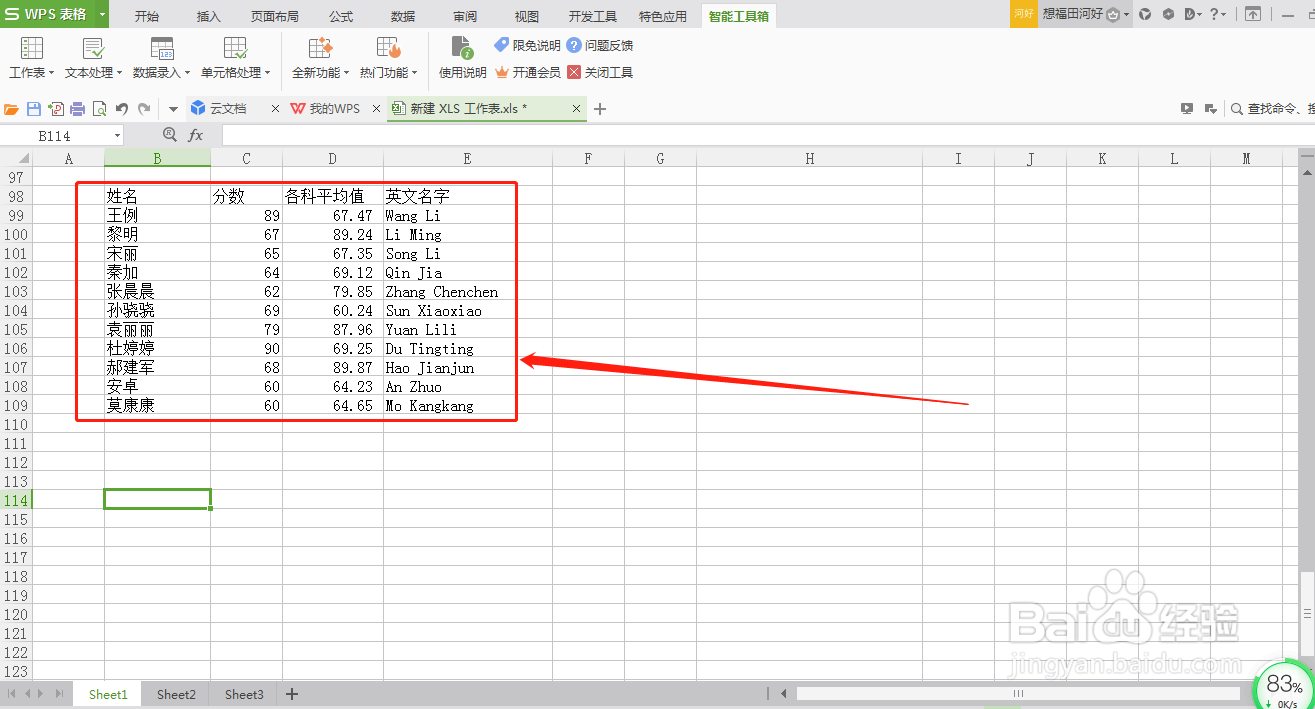Click the print icon

pos(78,109)
